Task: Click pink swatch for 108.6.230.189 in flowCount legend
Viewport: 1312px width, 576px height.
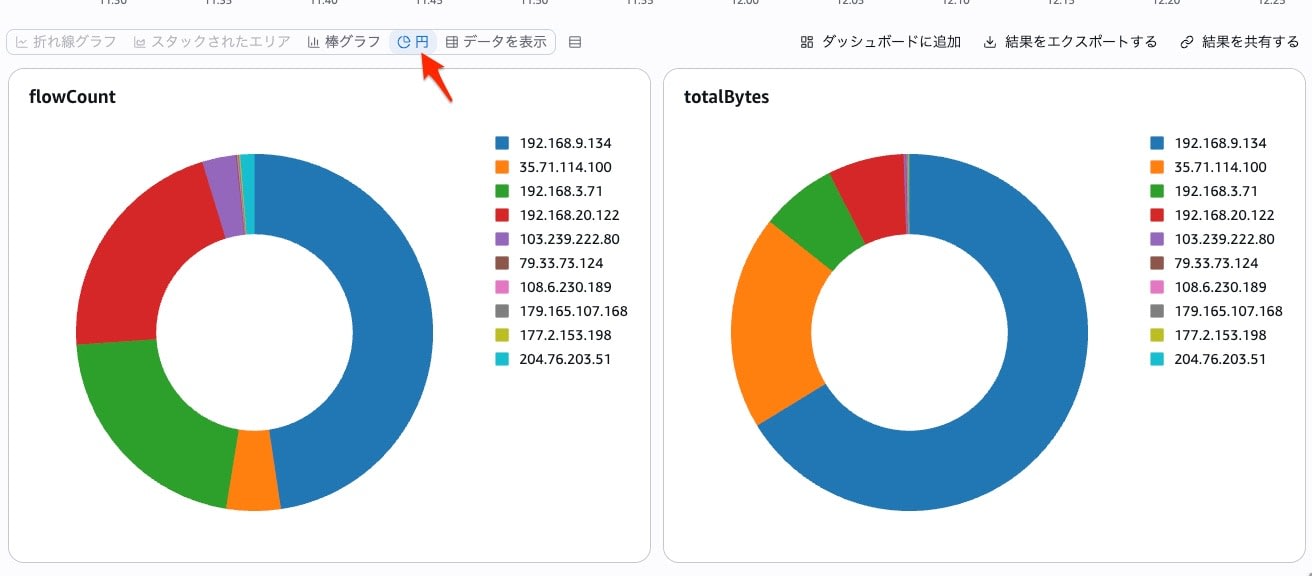Action: click(x=502, y=287)
